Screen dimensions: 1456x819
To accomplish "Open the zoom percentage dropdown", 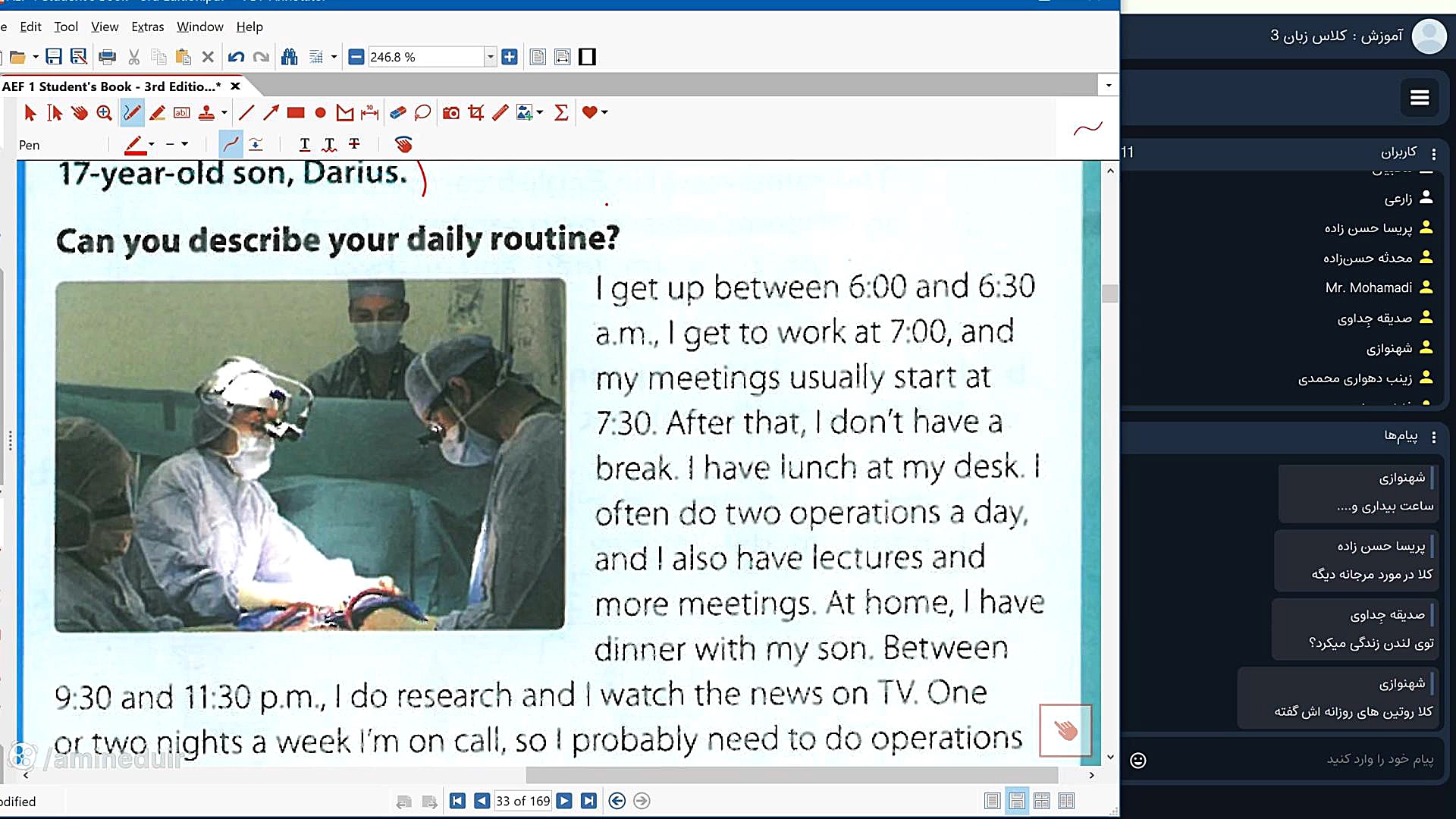I will (x=490, y=57).
